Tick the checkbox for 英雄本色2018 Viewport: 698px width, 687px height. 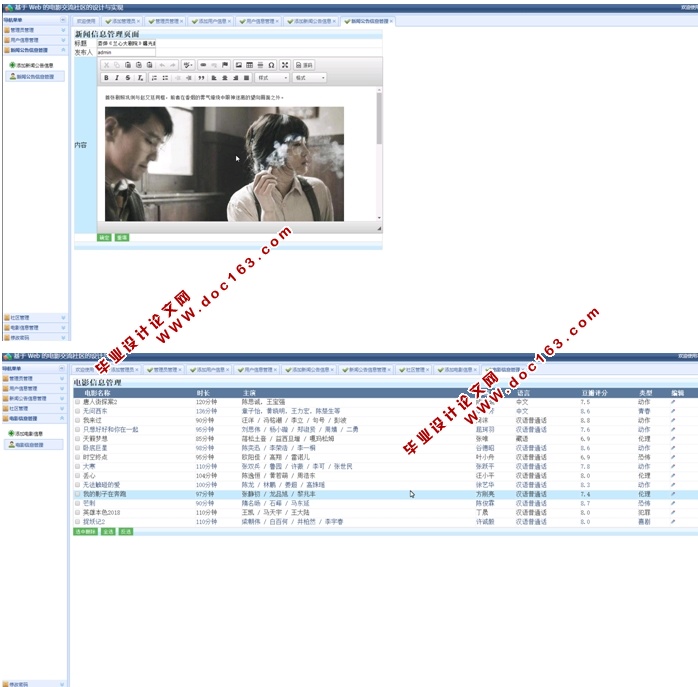(x=77, y=512)
